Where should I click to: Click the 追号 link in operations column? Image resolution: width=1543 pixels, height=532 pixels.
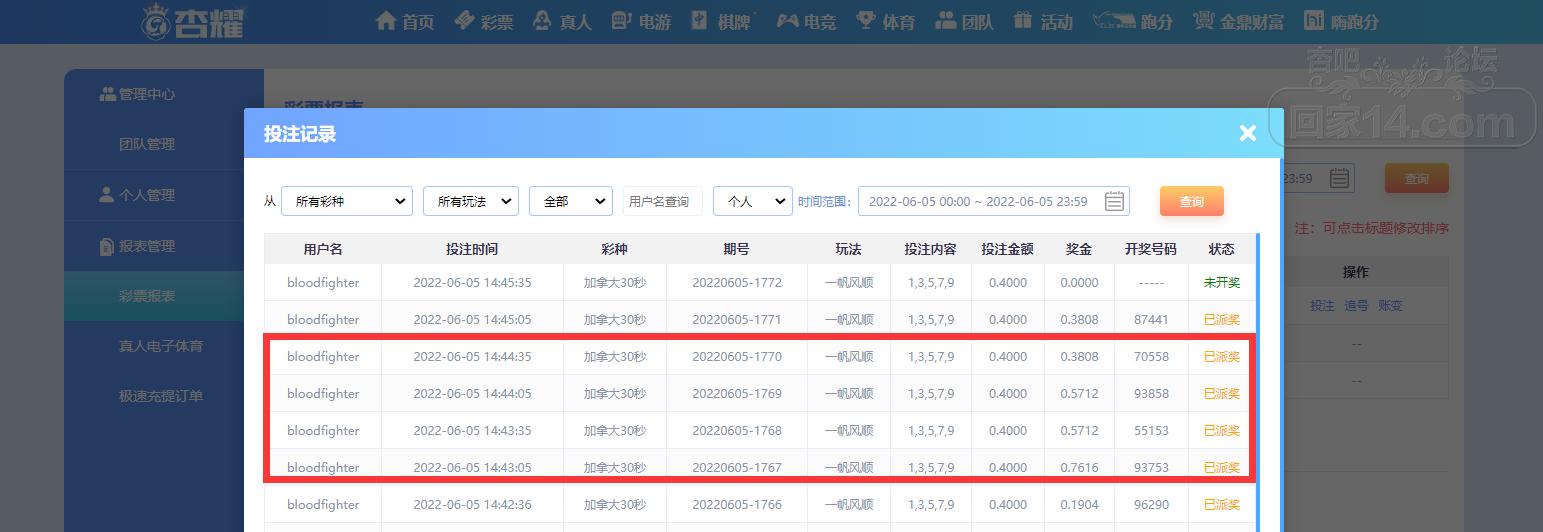point(1356,306)
